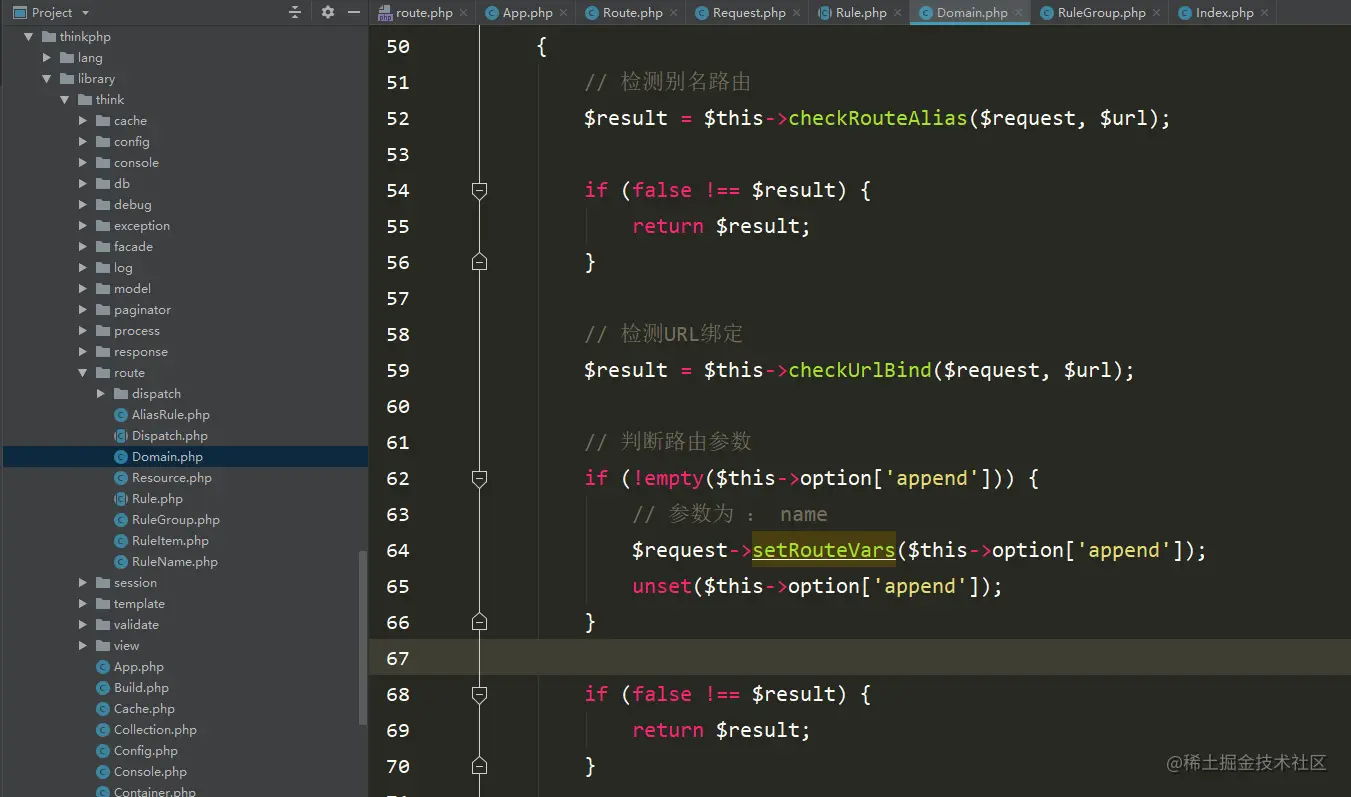
Task: Select Resource.php in project tree
Action: pos(171,478)
